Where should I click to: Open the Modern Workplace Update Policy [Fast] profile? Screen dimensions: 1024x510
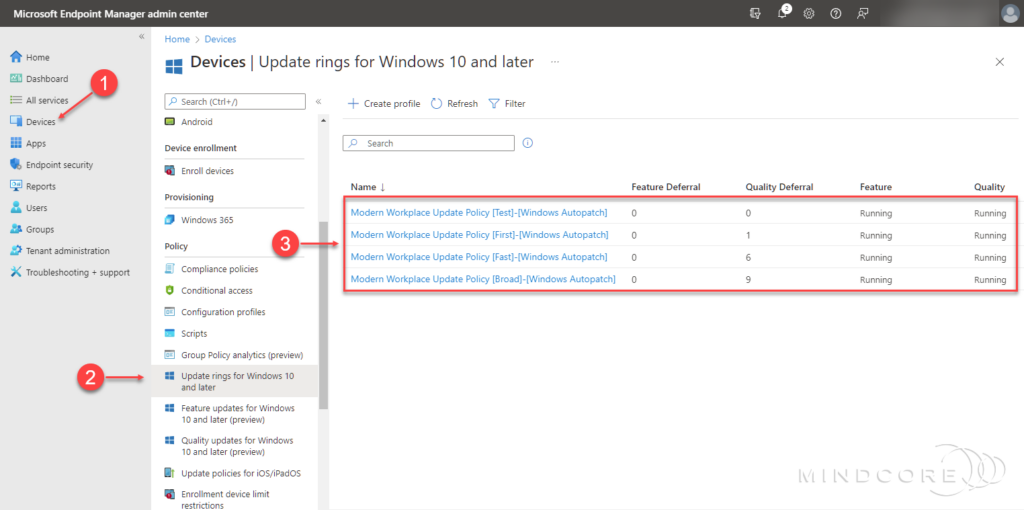point(479,257)
